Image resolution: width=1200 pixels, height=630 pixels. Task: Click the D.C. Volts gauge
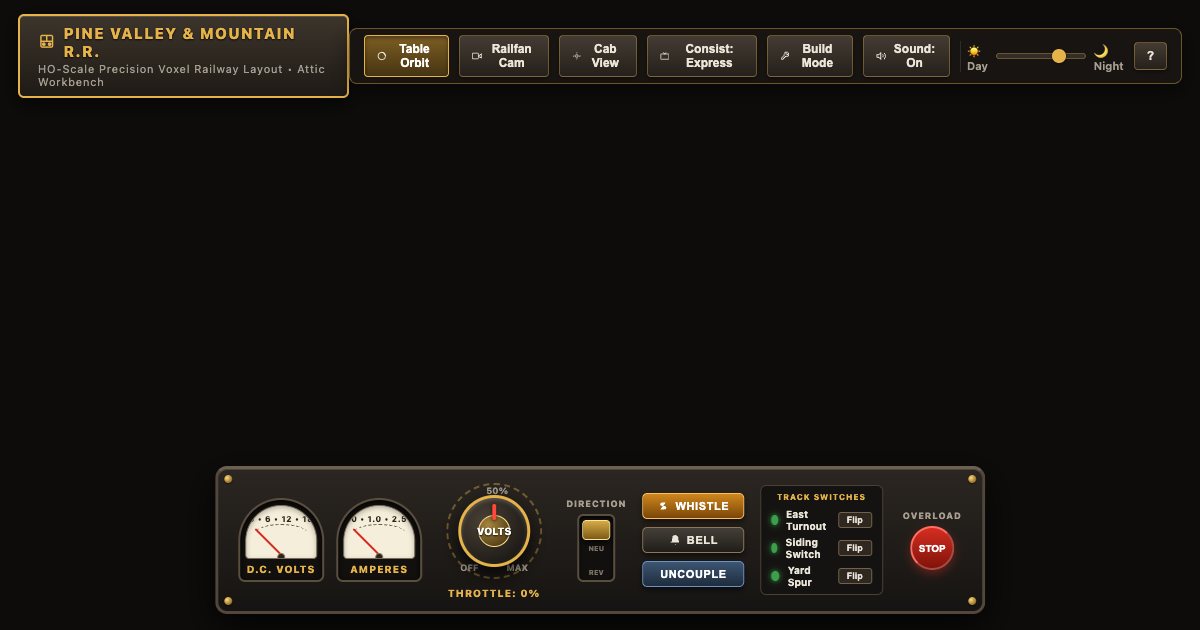(x=281, y=540)
